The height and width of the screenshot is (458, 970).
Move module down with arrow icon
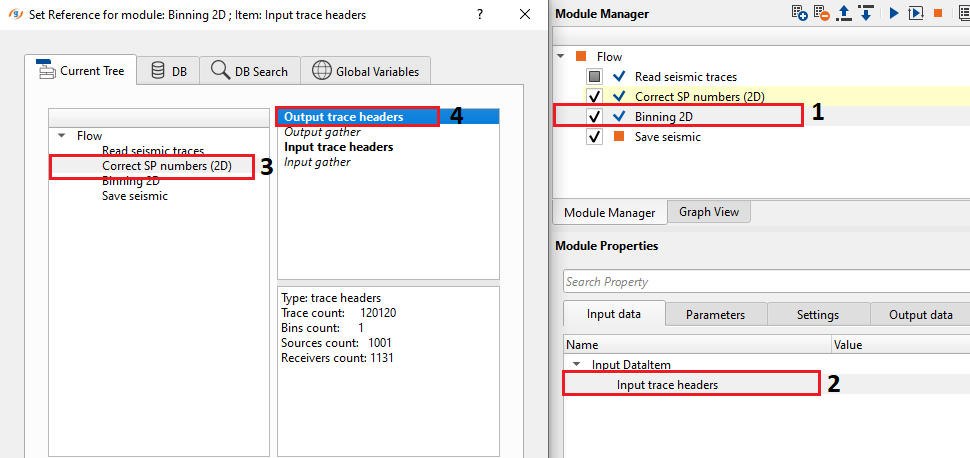(x=866, y=13)
